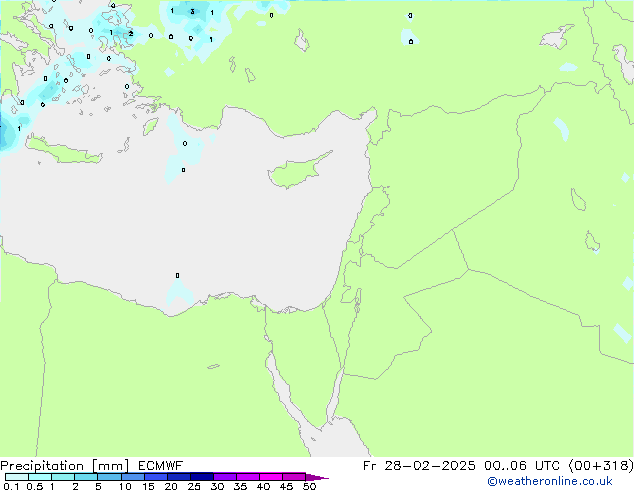Viewport: 634px width, 490px height.
Task: Click the legend label "35"
Action: pyautogui.click(x=240, y=486)
